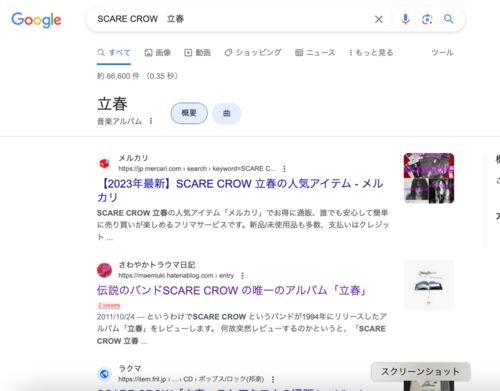Open the mercari result album thumbnail
This screenshot has height=391, width=500.
click(x=429, y=178)
